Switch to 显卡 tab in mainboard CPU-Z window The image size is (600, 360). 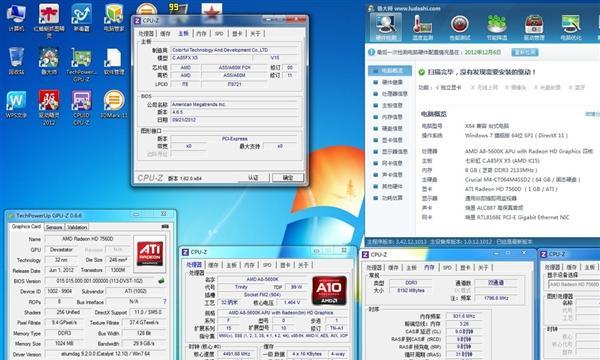click(x=237, y=34)
